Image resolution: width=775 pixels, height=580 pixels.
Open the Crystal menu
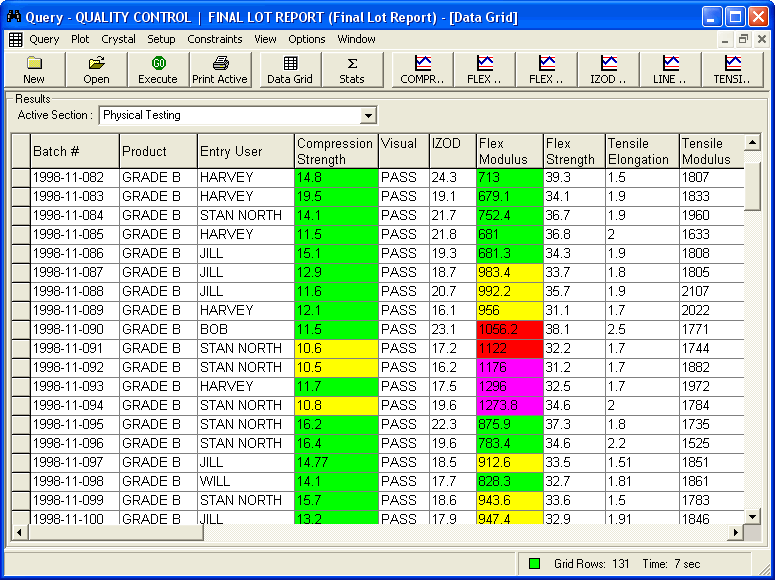[118, 39]
